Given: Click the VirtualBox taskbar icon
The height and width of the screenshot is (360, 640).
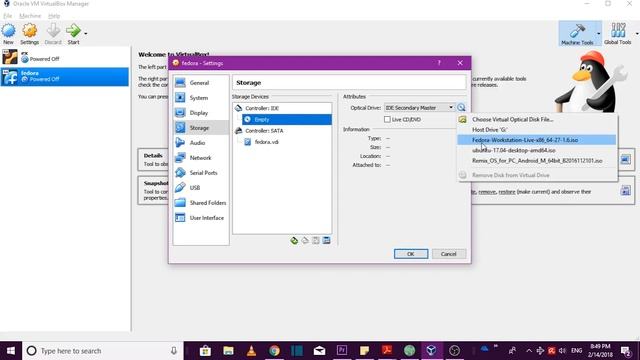Looking at the screenshot, I should coord(431,351).
